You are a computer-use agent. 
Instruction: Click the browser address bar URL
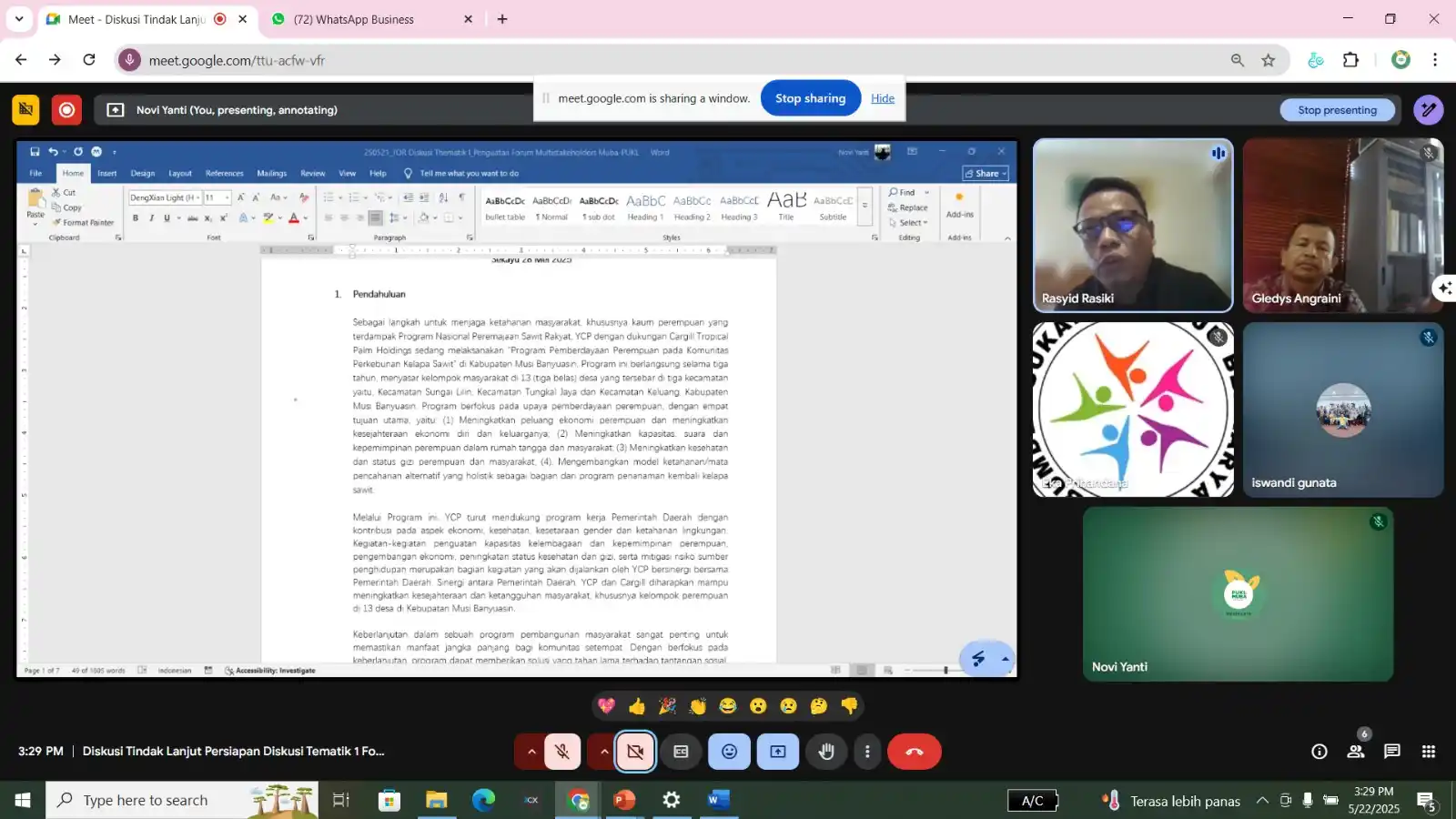click(x=237, y=60)
